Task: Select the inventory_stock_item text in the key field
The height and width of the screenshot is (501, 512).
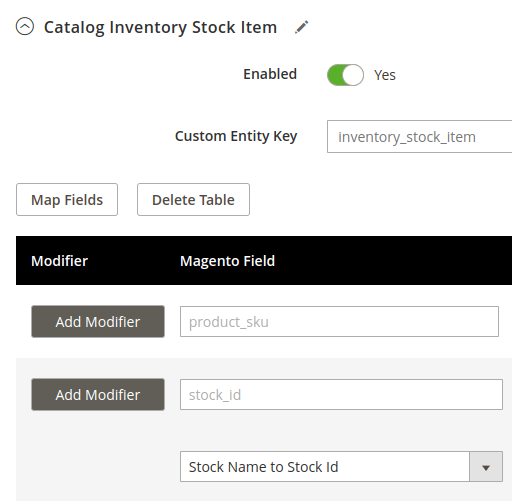Action: coord(407,137)
